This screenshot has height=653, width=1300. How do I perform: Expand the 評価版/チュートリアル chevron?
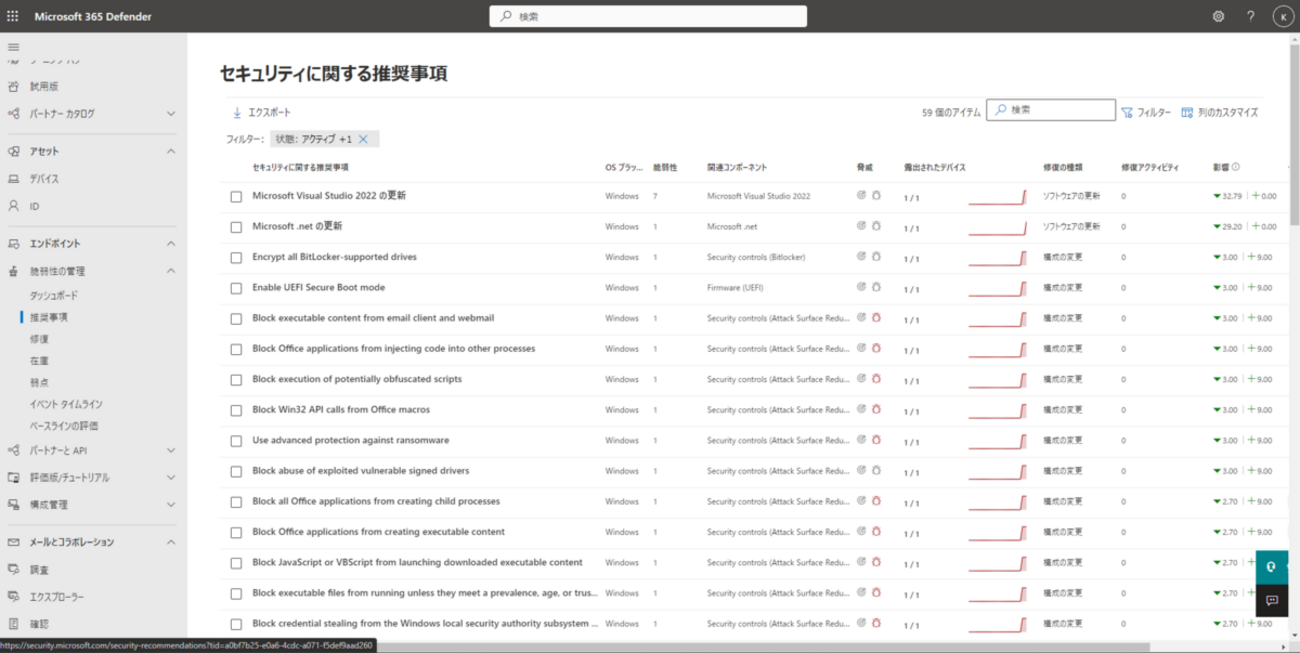[x=171, y=478]
